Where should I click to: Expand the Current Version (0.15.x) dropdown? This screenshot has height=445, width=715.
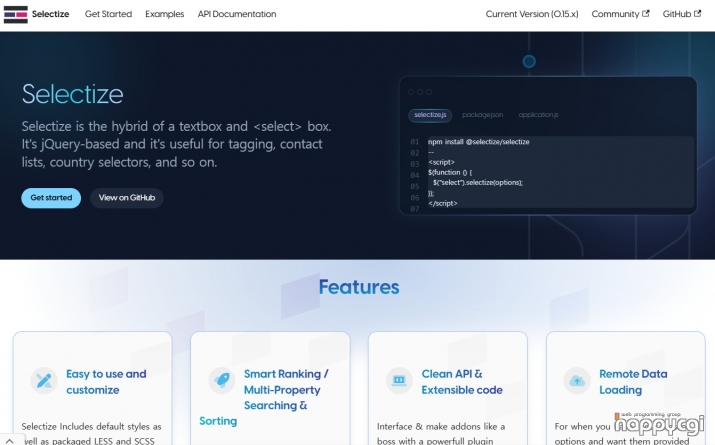(x=532, y=14)
